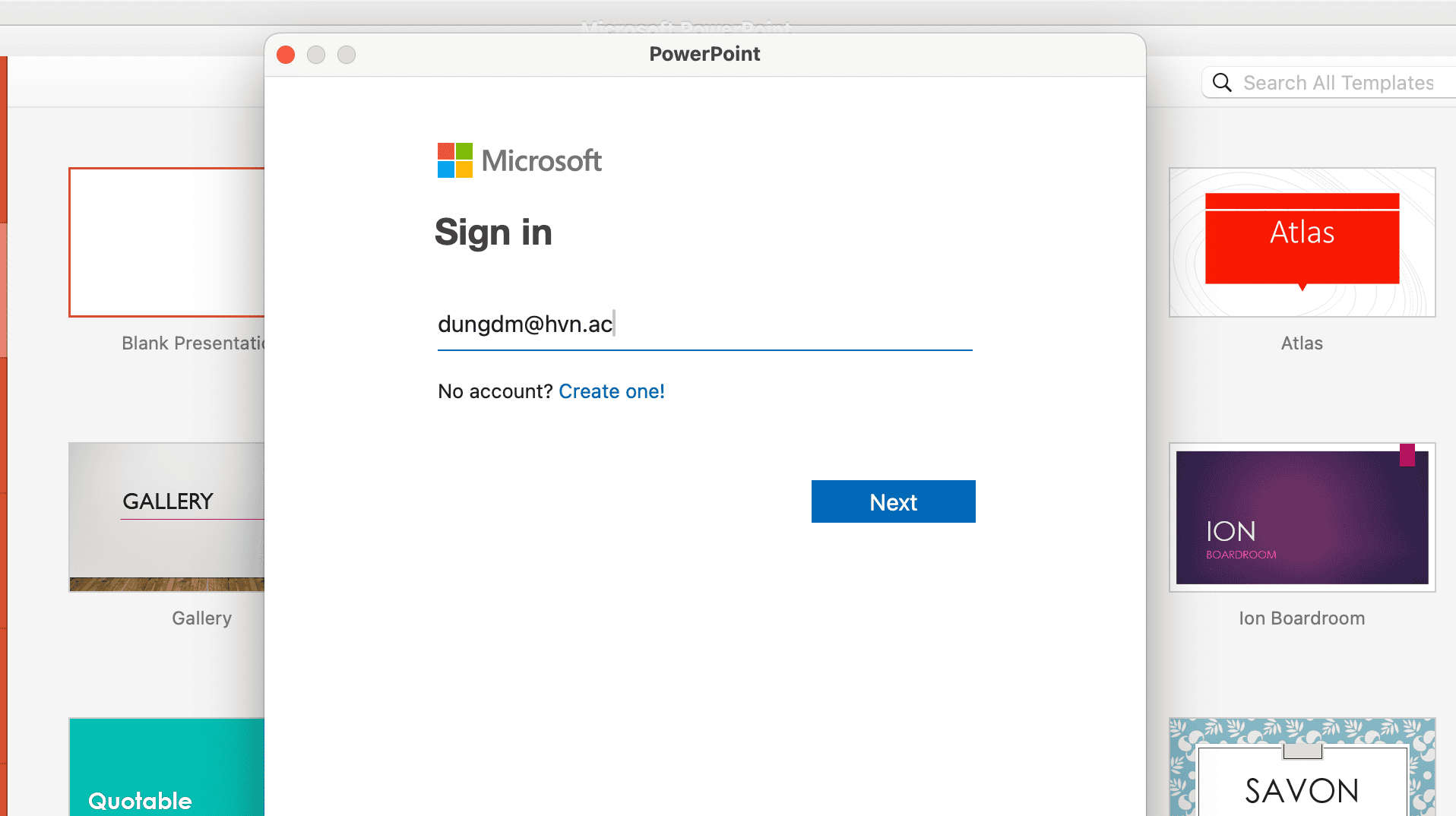Focus the email address input field
The width and height of the screenshot is (1456, 816).
click(704, 324)
